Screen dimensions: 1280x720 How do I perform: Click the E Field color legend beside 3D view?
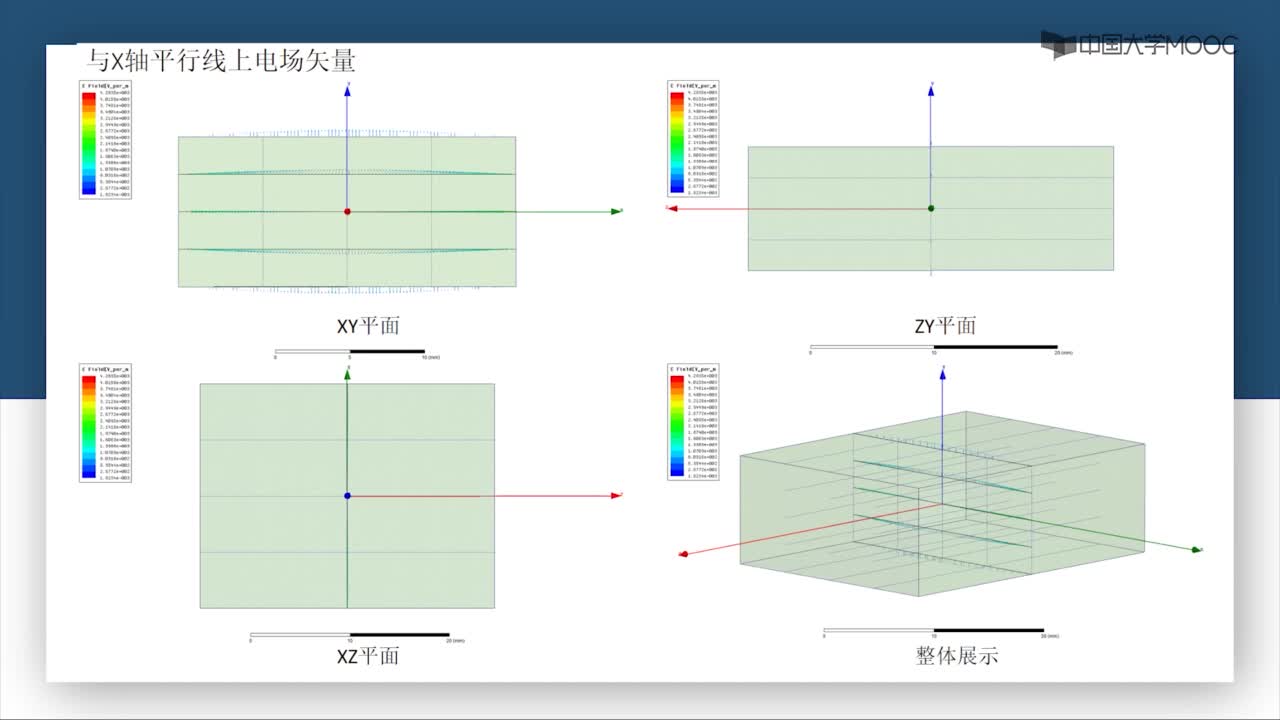[693, 422]
